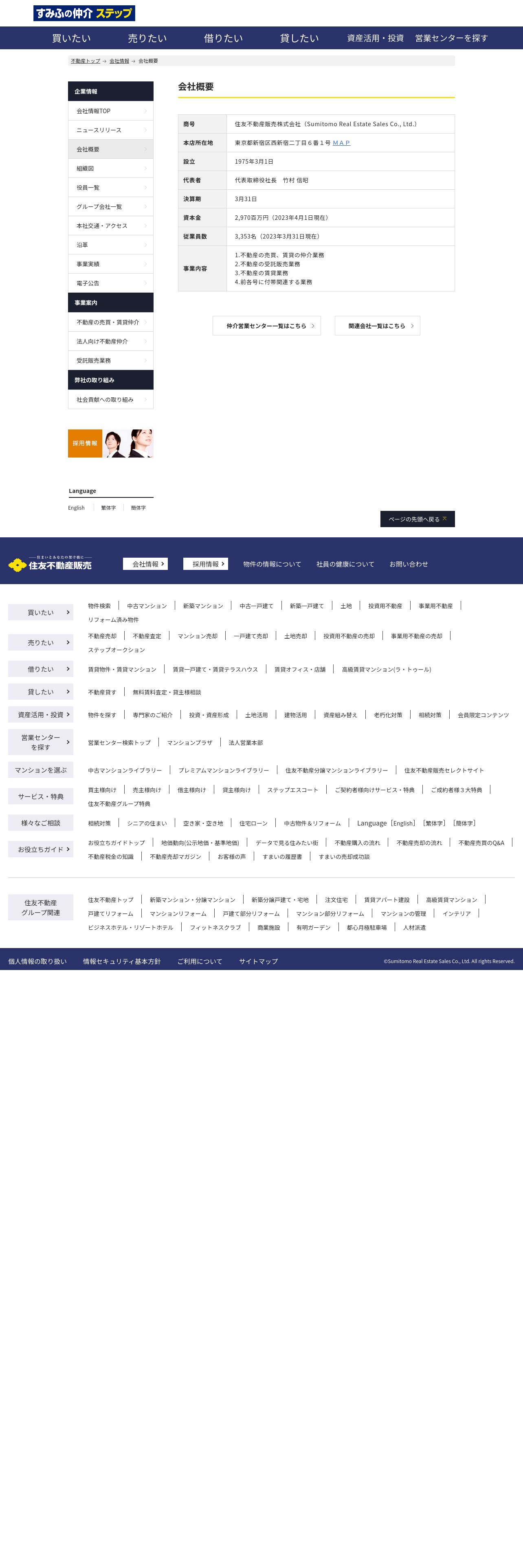This screenshot has height=1568, width=523.
Task: Expand the footer お役立ちガイド category
Action: coord(41,849)
